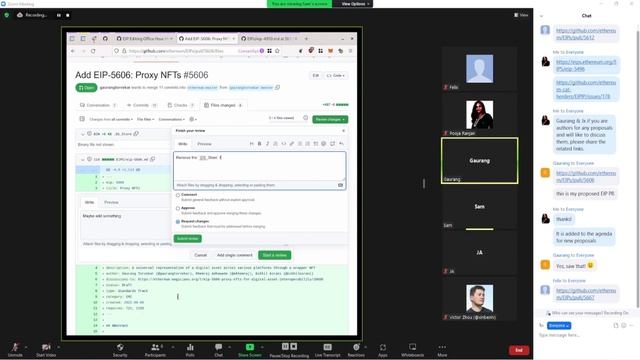Open the Review changes dropdown button
640x360 pixels.
click(x=330, y=119)
